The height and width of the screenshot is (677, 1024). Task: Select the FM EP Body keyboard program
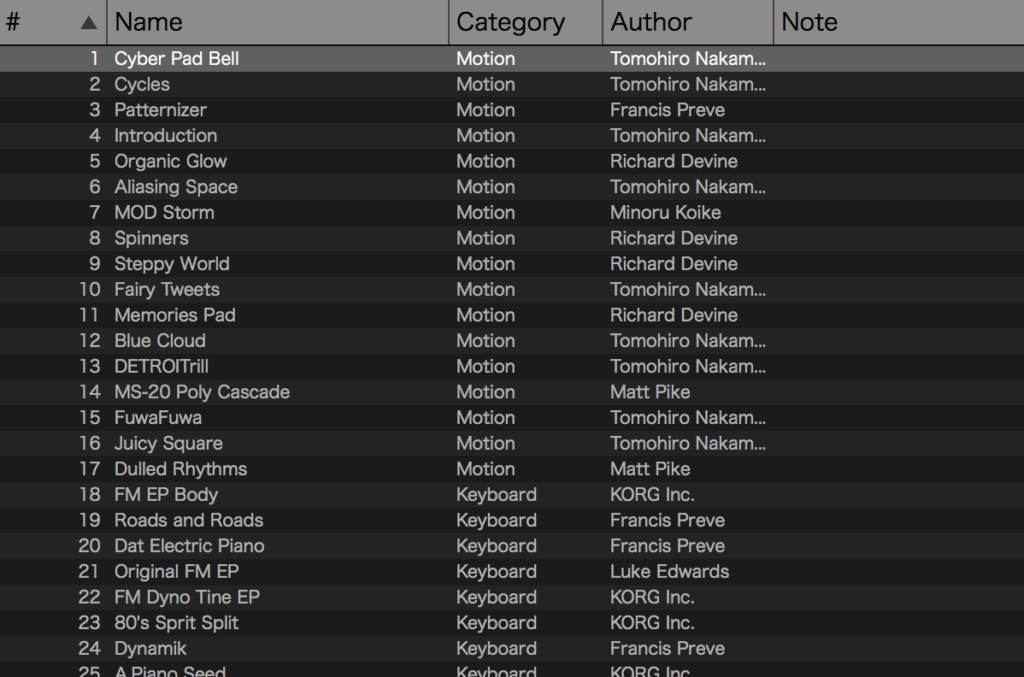(x=165, y=495)
